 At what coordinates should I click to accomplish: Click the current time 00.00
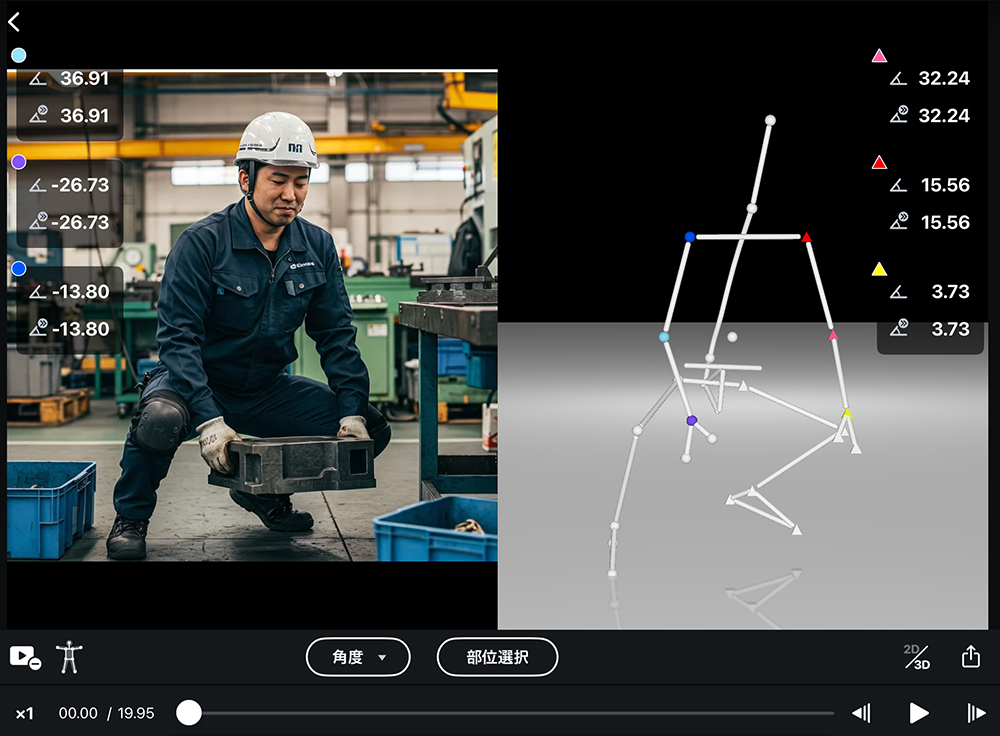coord(78,713)
